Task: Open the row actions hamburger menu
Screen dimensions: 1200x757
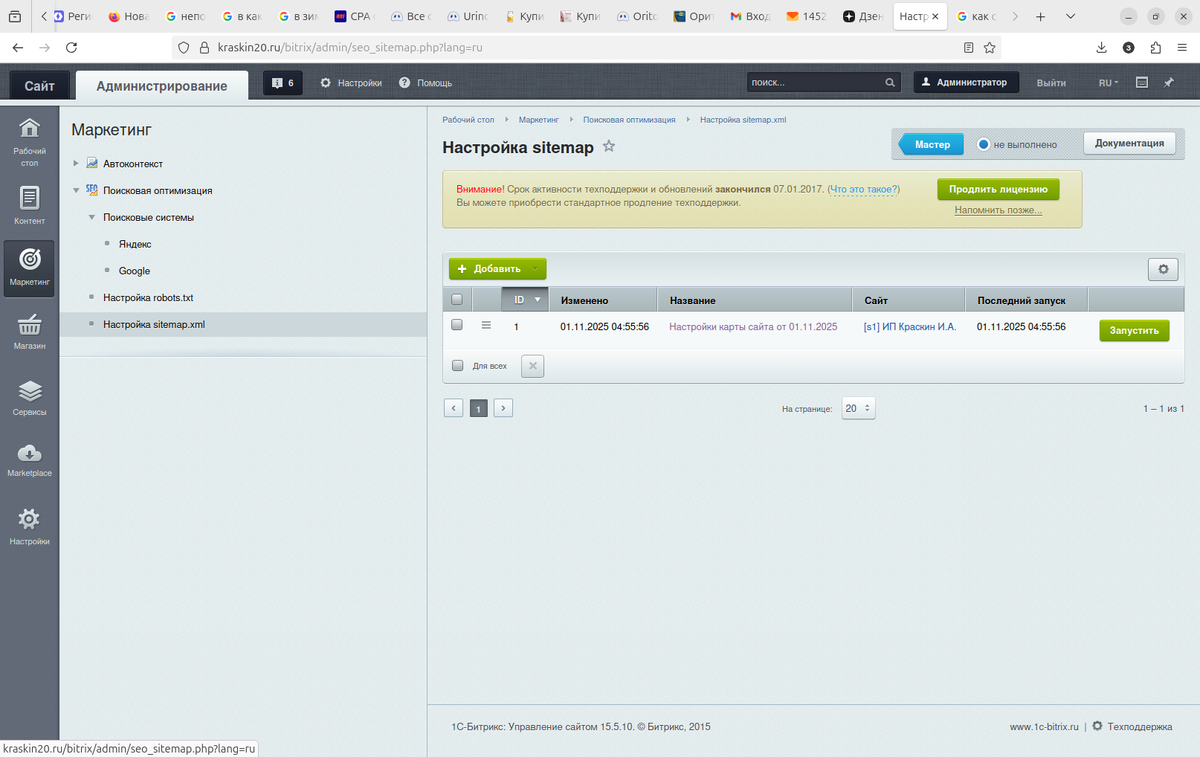Action: pyautogui.click(x=486, y=325)
